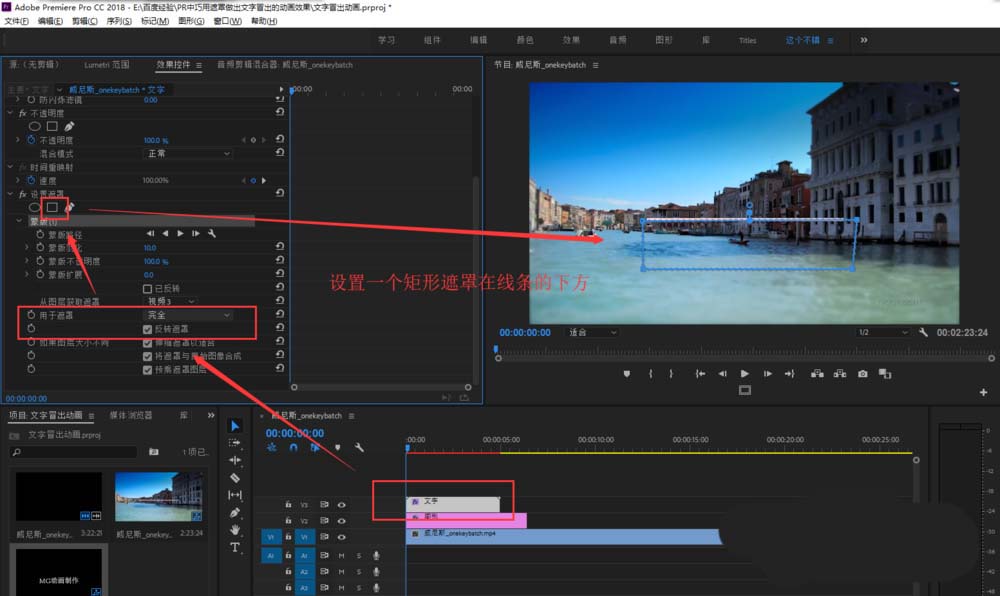Export frame with camera icon
The height and width of the screenshot is (596, 1000).
[862, 374]
